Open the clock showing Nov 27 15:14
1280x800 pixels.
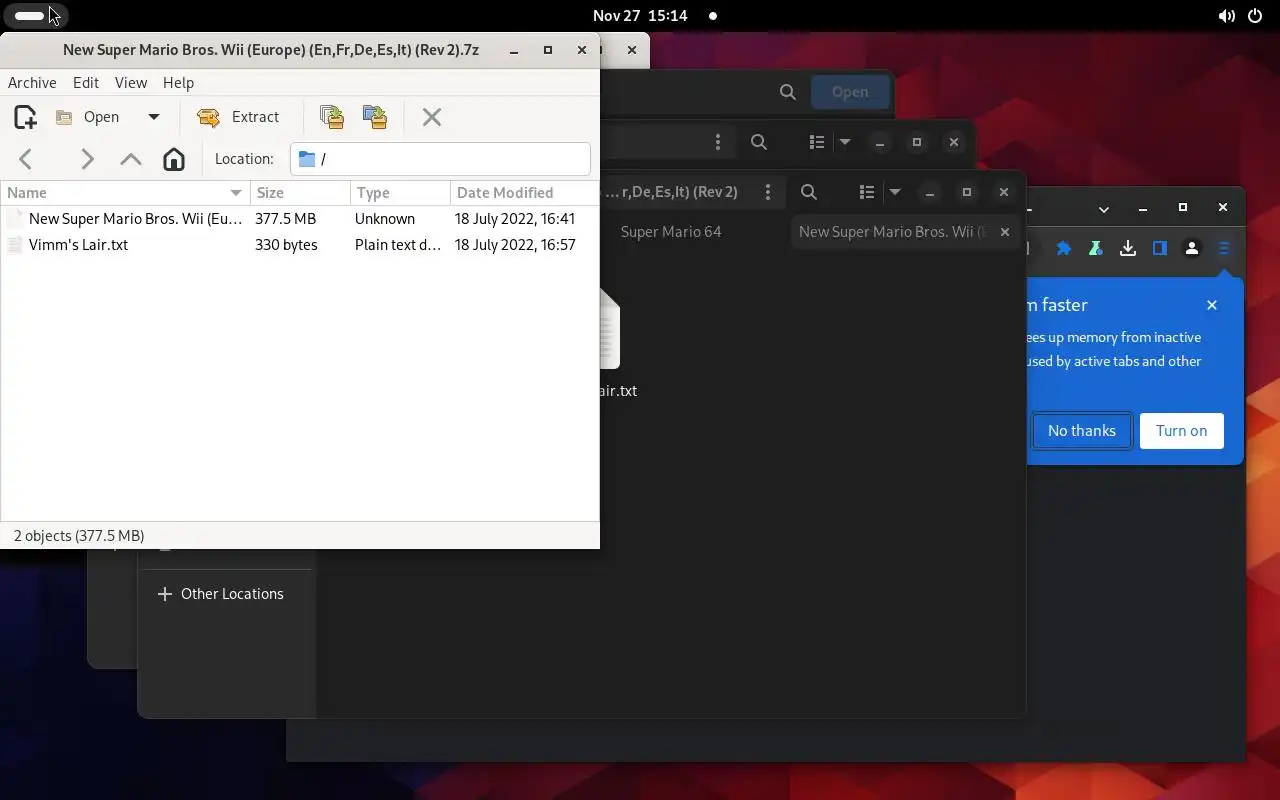[640, 16]
